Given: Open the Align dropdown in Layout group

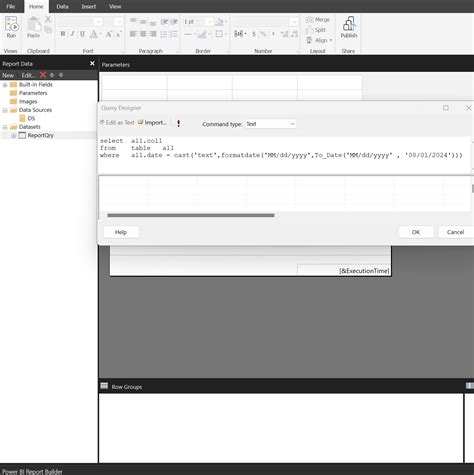Looking at the screenshot, I should (x=319, y=40).
